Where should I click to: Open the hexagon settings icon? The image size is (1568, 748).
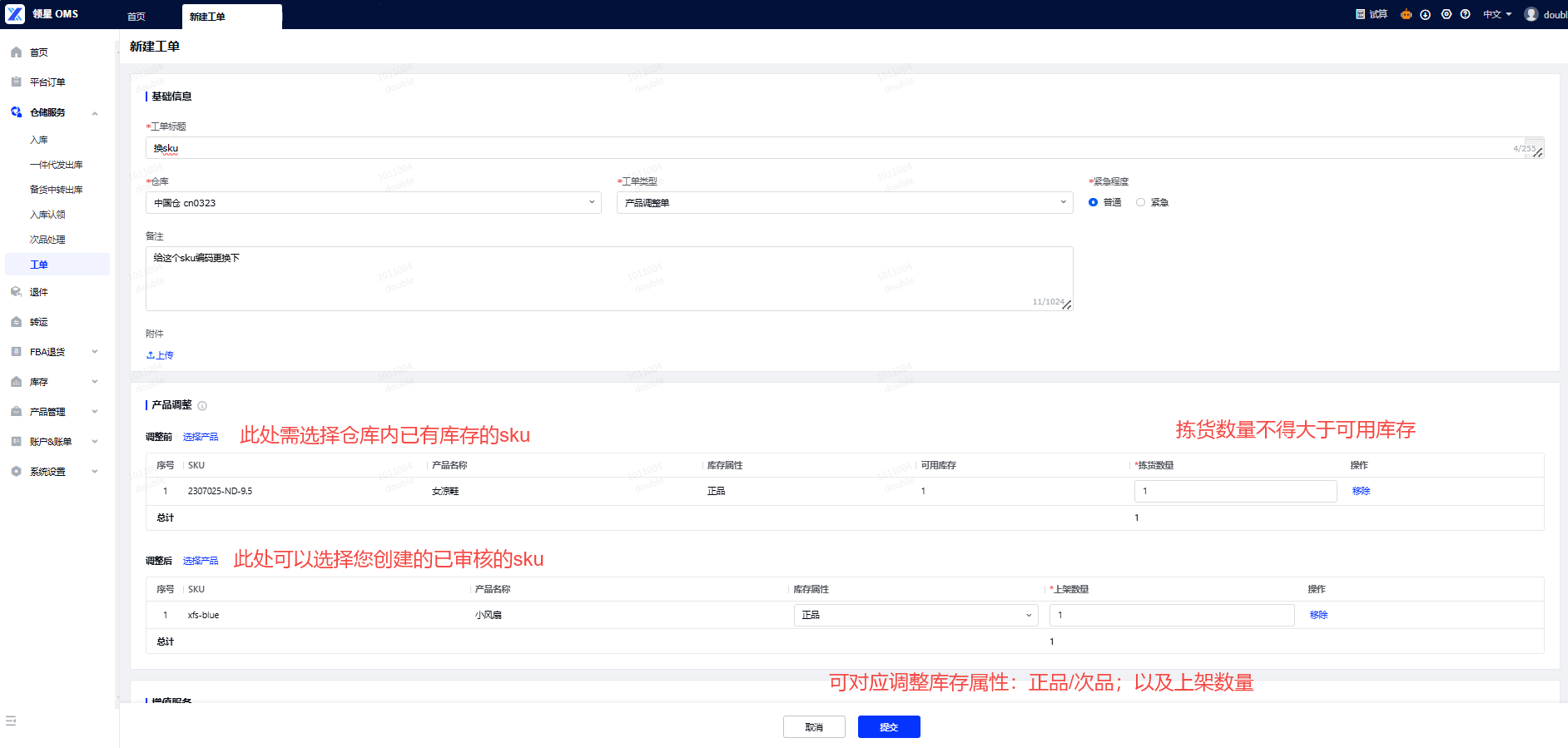tap(1446, 14)
